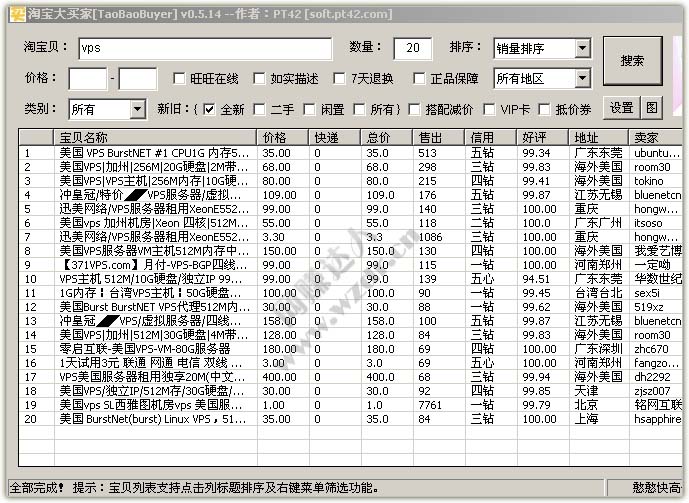Enable the 搭配减价 checkbox
The width and height of the screenshot is (689, 503).
pyautogui.click(x=414, y=109)
